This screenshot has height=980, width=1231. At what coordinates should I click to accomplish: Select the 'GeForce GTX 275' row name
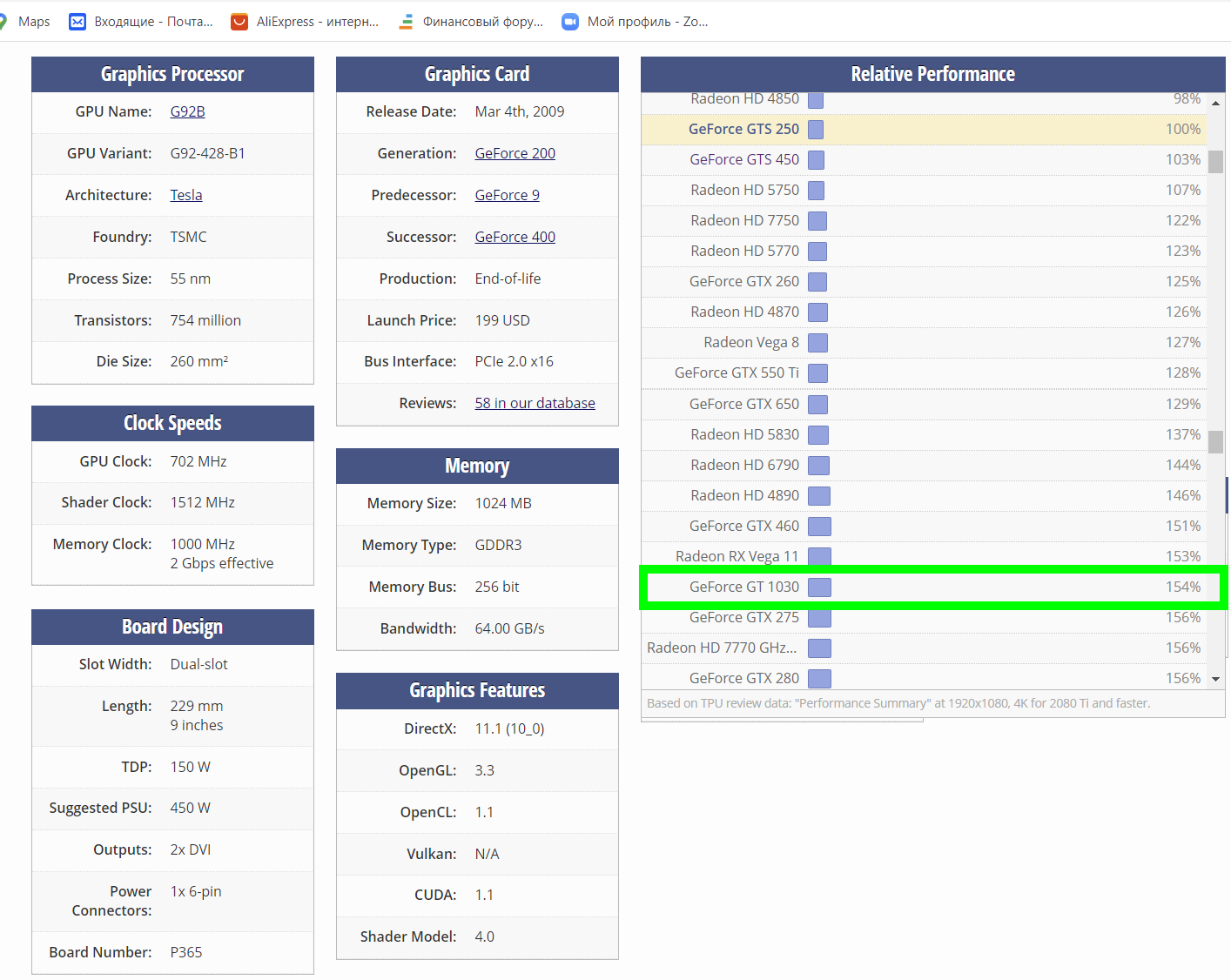(744, 617)
